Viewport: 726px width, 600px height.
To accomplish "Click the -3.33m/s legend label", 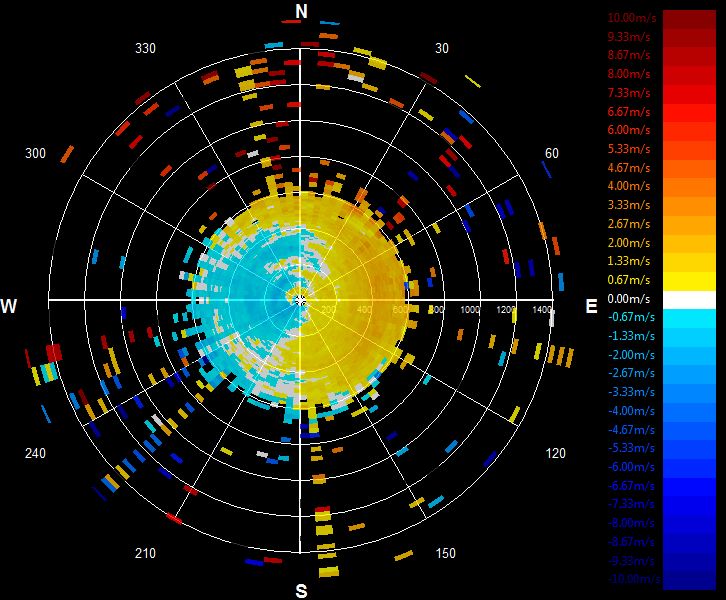I will 631,392.
